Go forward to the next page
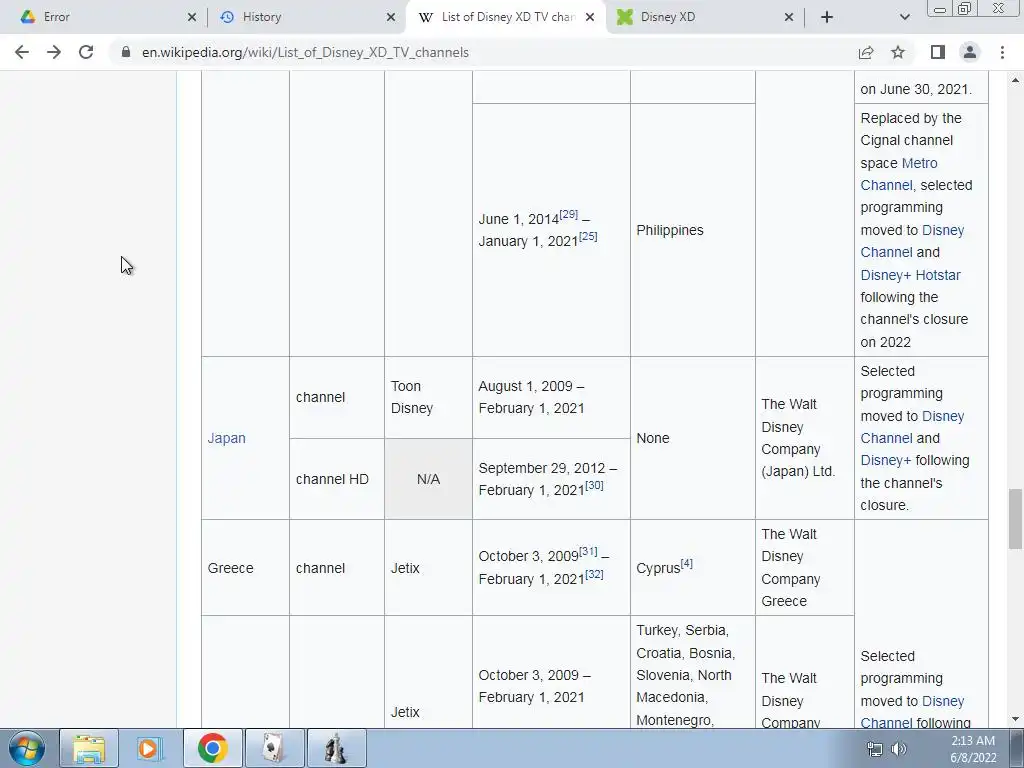The height and width of the screenshot is (768, 1024). click(x=54, y=52)
